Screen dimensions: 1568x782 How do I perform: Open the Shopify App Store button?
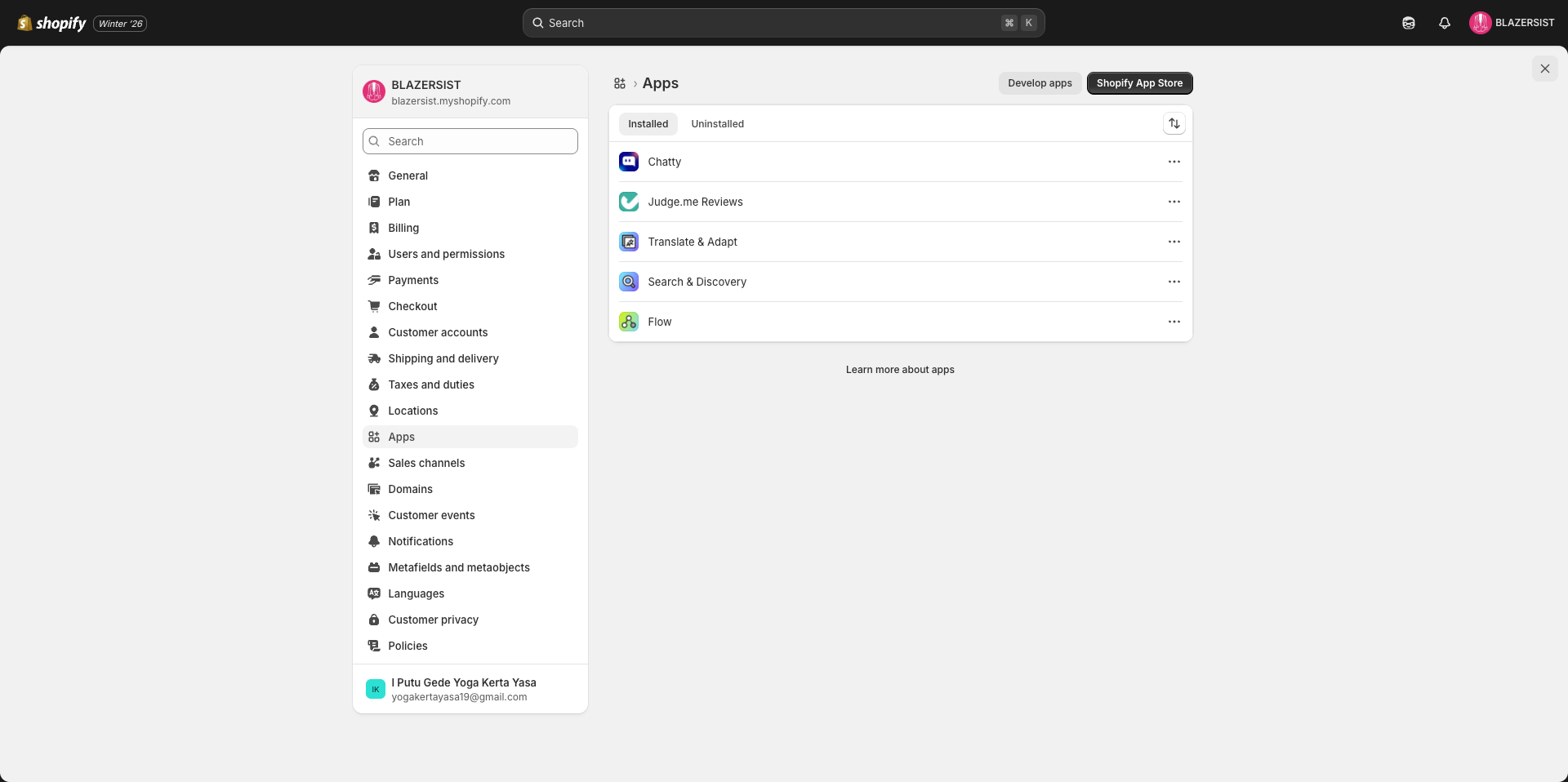(x=1139, y=83)
